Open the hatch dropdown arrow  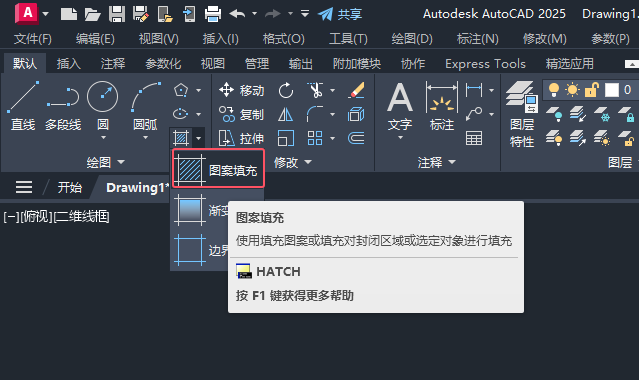[x=198, y=138]
